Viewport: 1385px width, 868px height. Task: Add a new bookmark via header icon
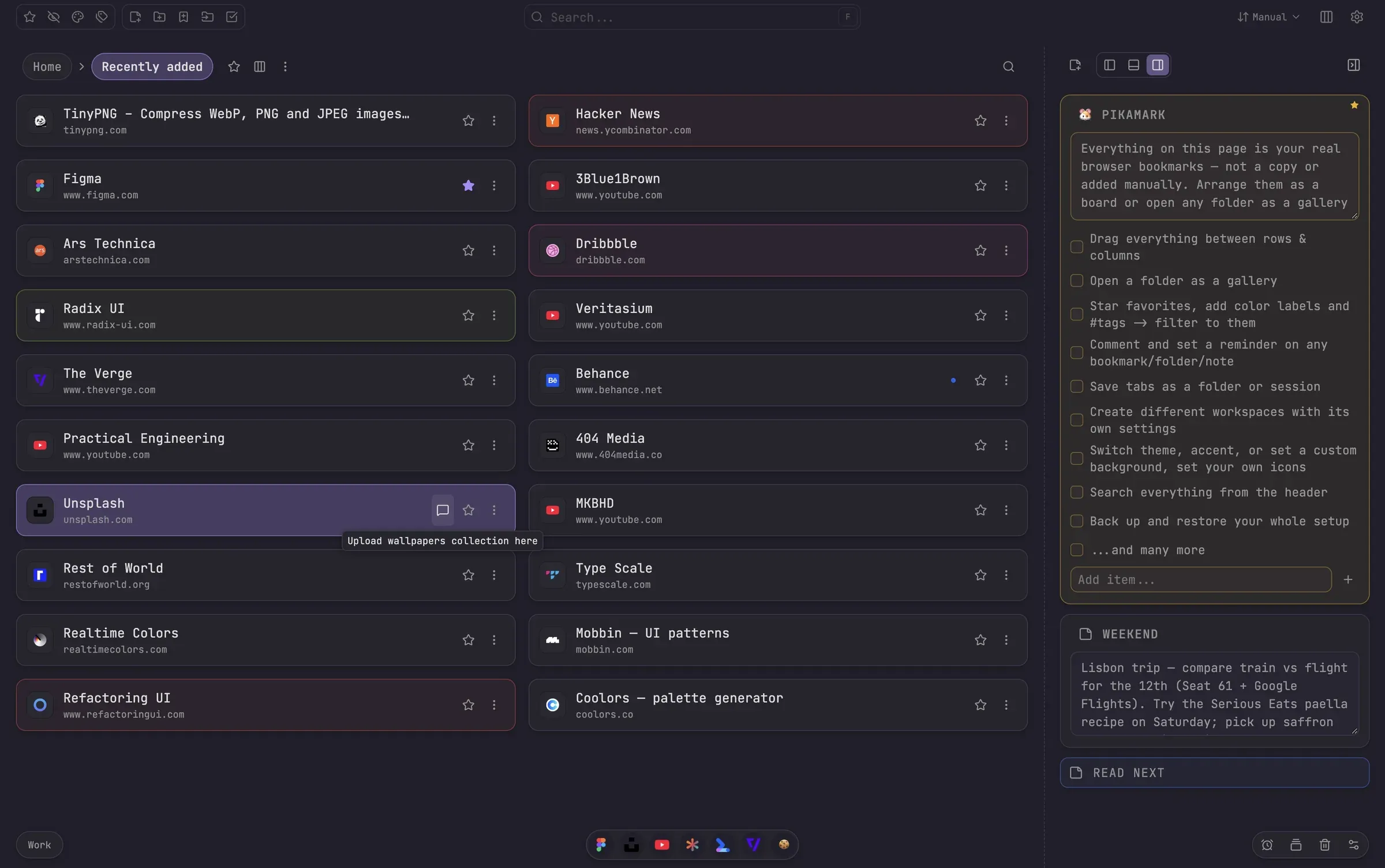pos(184,17)
